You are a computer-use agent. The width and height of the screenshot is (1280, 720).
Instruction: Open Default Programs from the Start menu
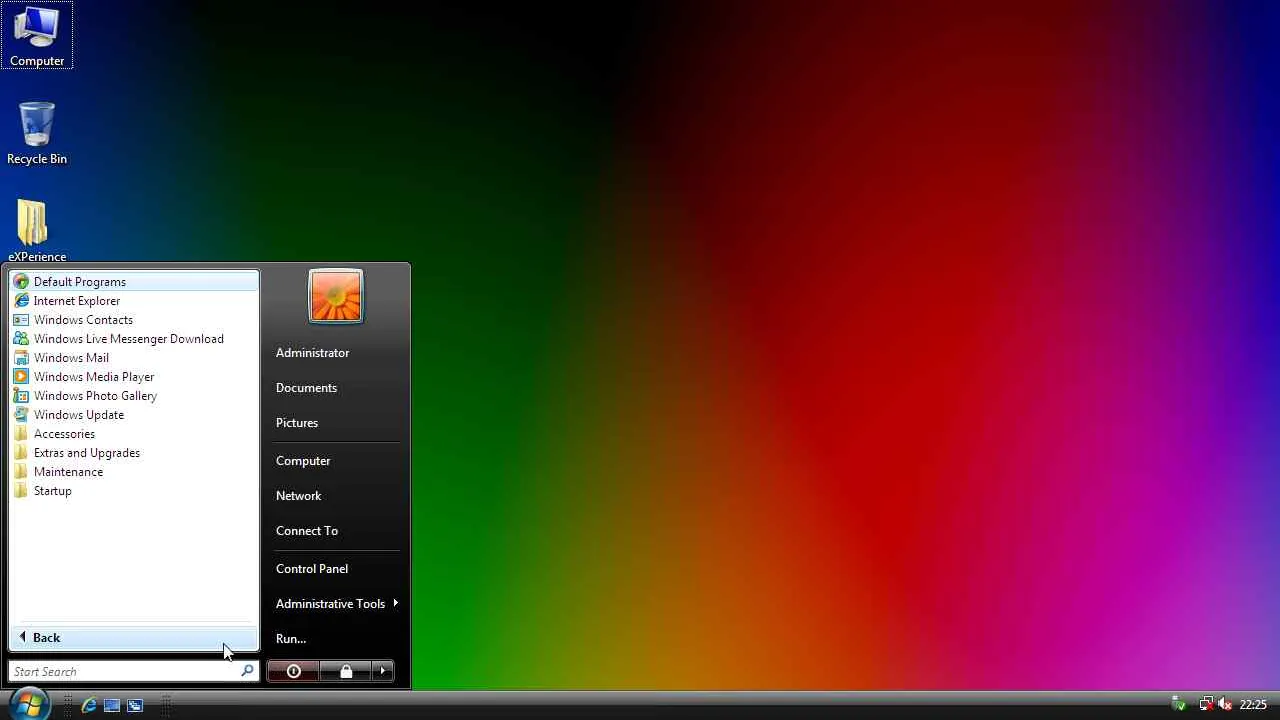point(134,282)
